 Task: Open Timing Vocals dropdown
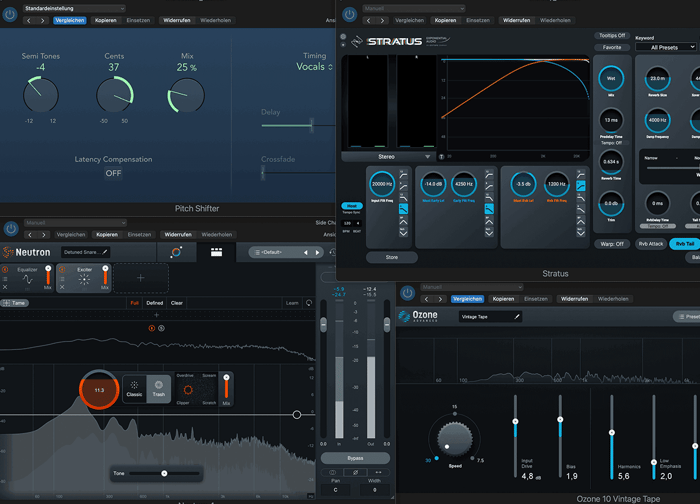click(314, 67)
